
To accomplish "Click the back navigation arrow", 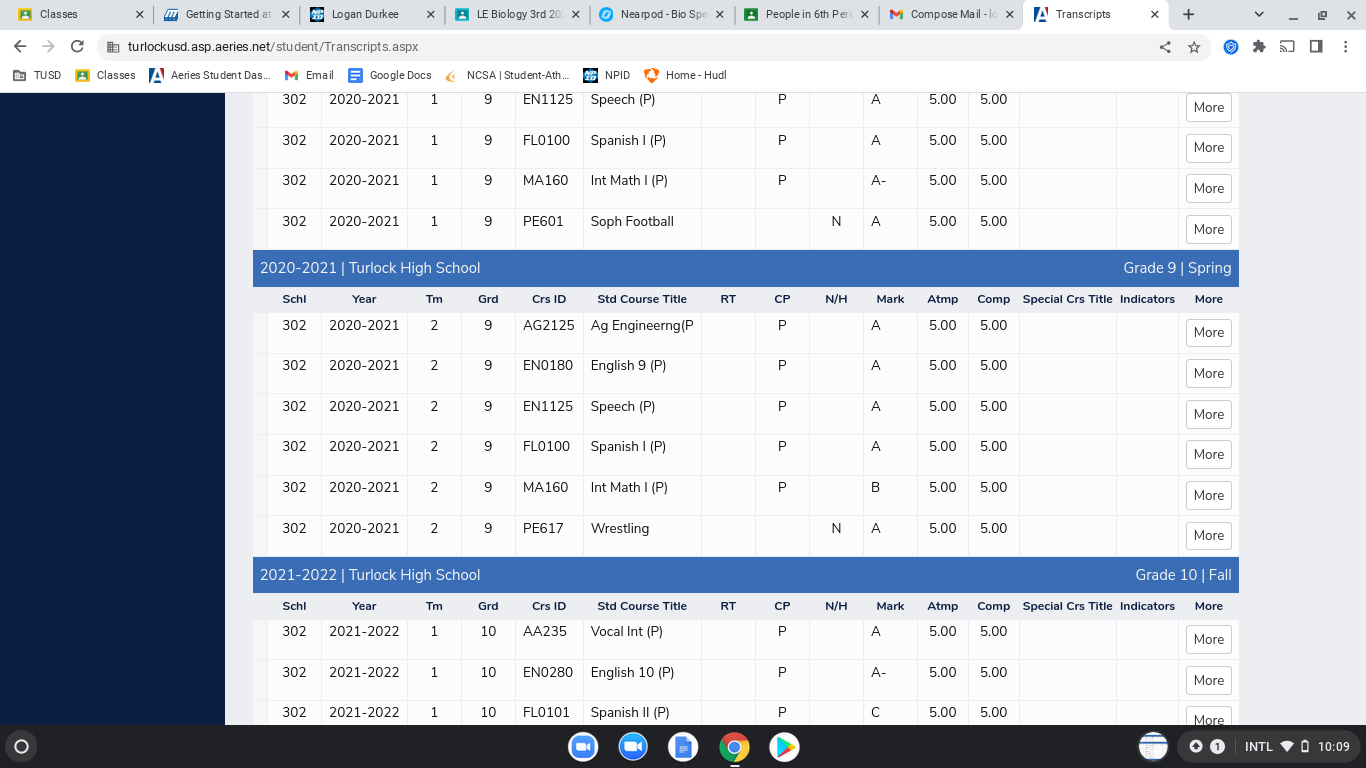I will coord(20,47).
